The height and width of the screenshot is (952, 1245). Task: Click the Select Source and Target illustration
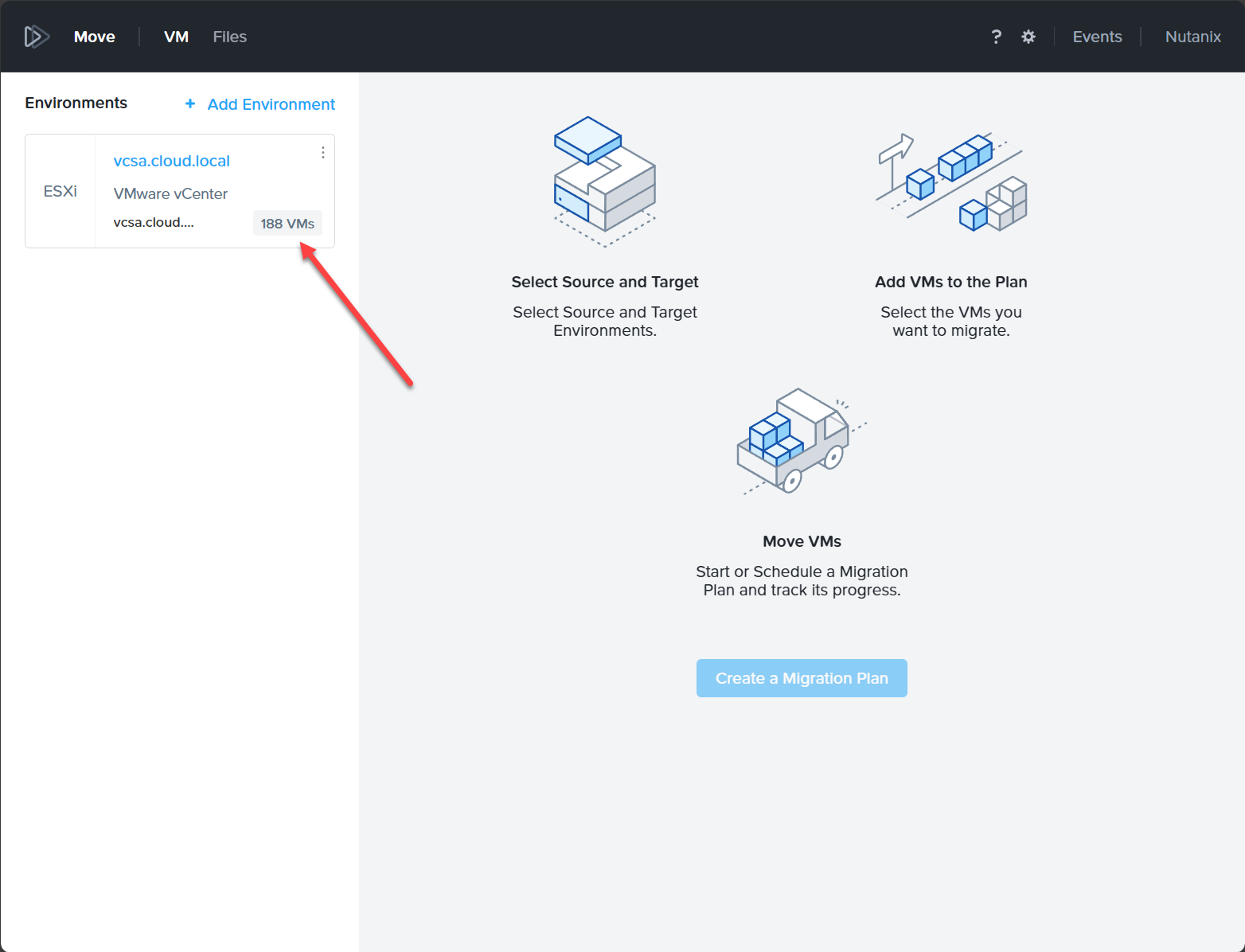[605, 182]
